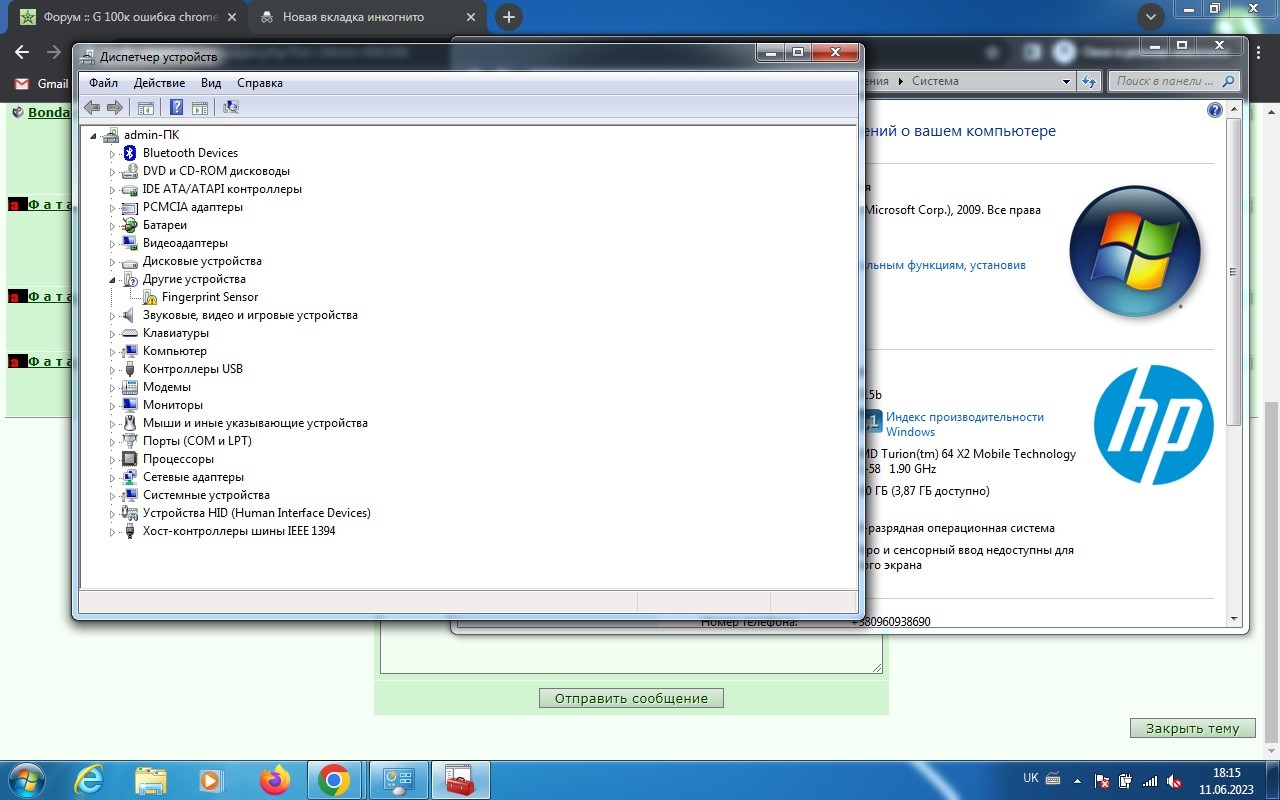This screenshot has width=1280, height=800.
Task: Click the Отправить сообщение button
Action: click(x=631, y=699)
